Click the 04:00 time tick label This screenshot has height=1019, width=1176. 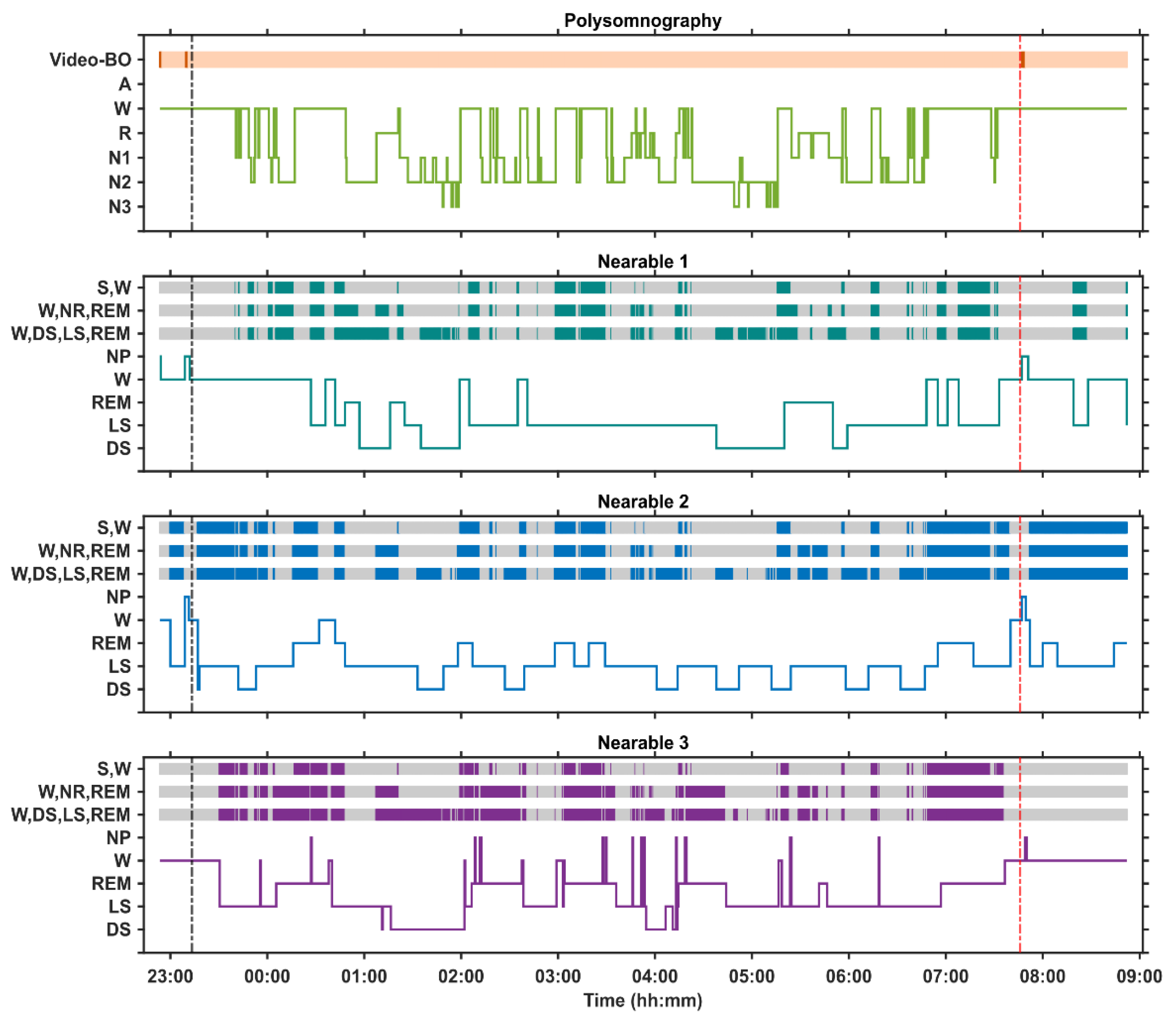pos(655,977)
